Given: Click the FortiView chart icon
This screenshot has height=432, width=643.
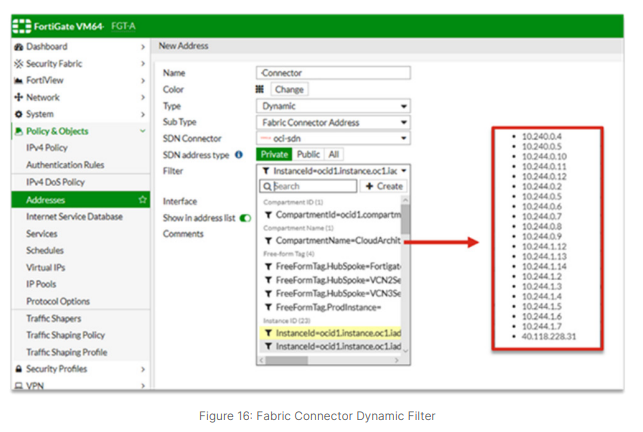Looking at the screenshot, I should [x=18, y=80].
